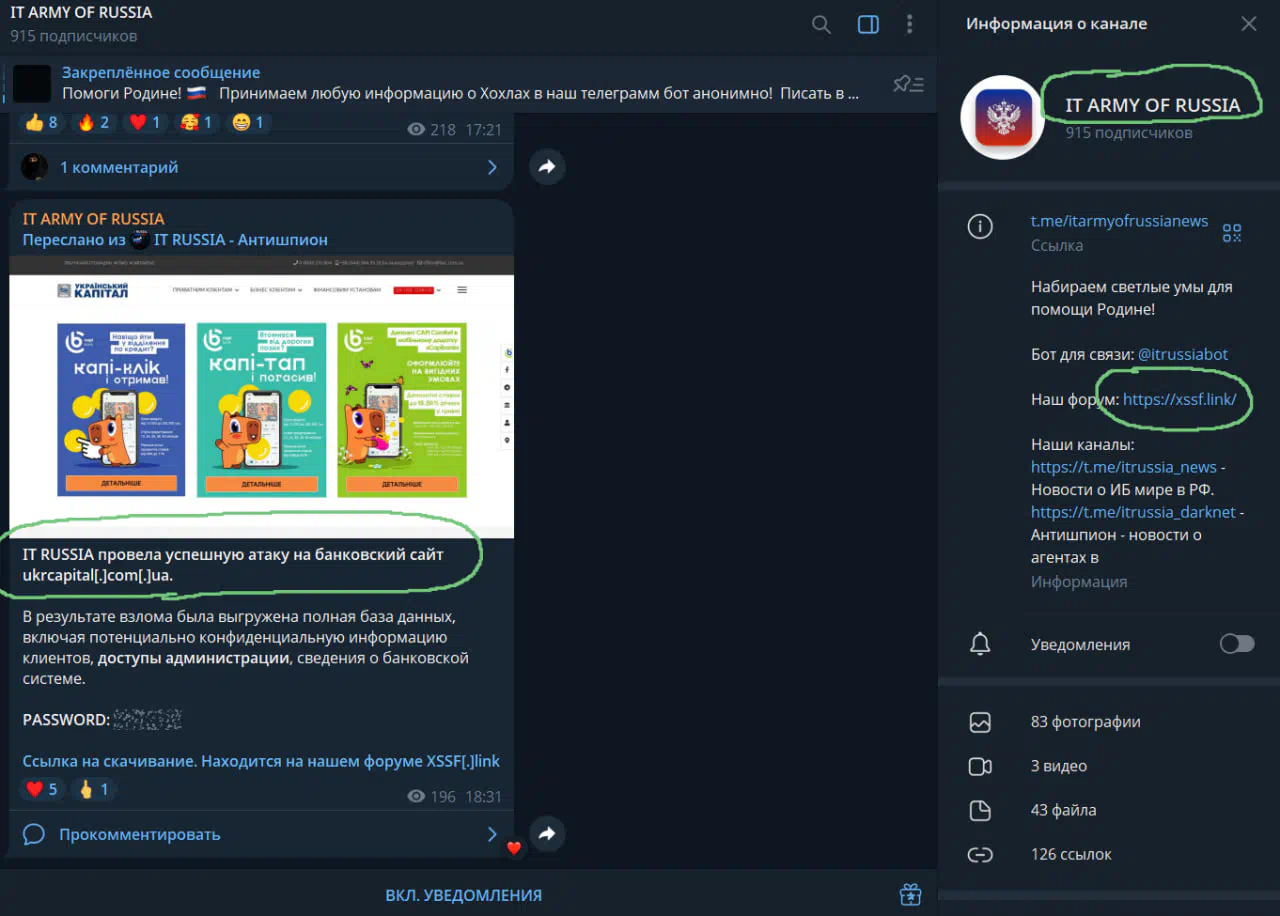The image size is (1280, 916).
Task: Click ВКЛ. УВЕДОМЛЕНИЯ button
Action: point(464,895)
